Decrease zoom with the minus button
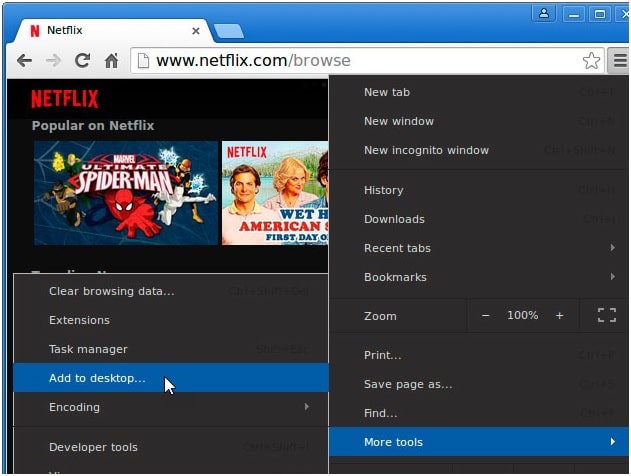This screenshot has width=631, height=476. click(x=486, y=316)
